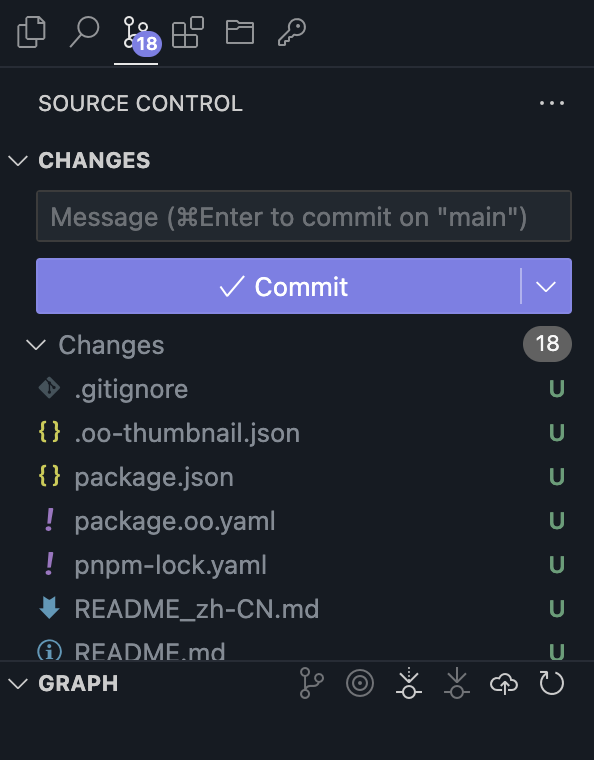Image resolution: width=594 pixels, height=760 pixels.
Task: Click the Fetch icon in Graph header
Action: click(x=408, y=683)
